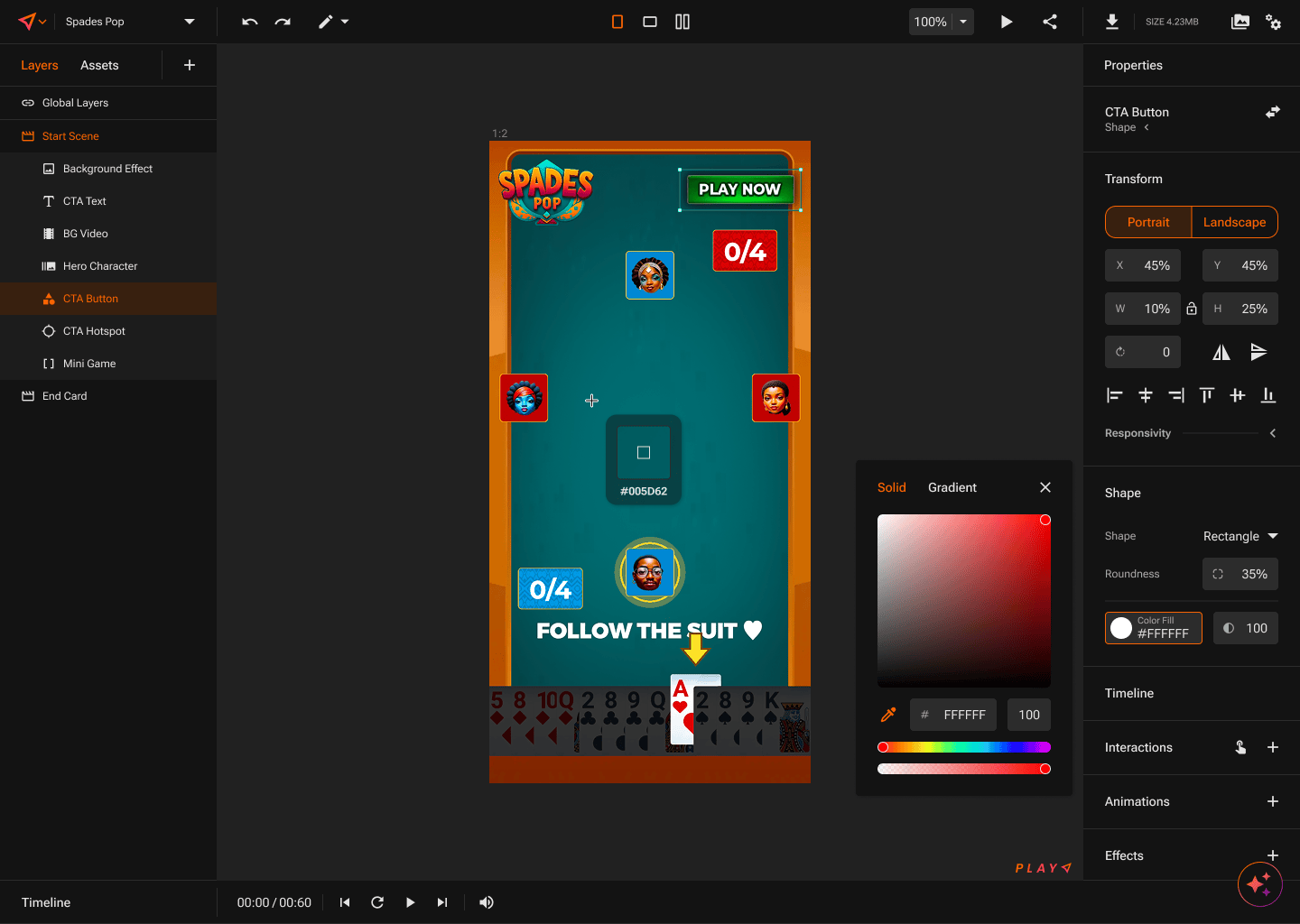Add a new animation
1300x924 pixels.
pos(1273,801)
